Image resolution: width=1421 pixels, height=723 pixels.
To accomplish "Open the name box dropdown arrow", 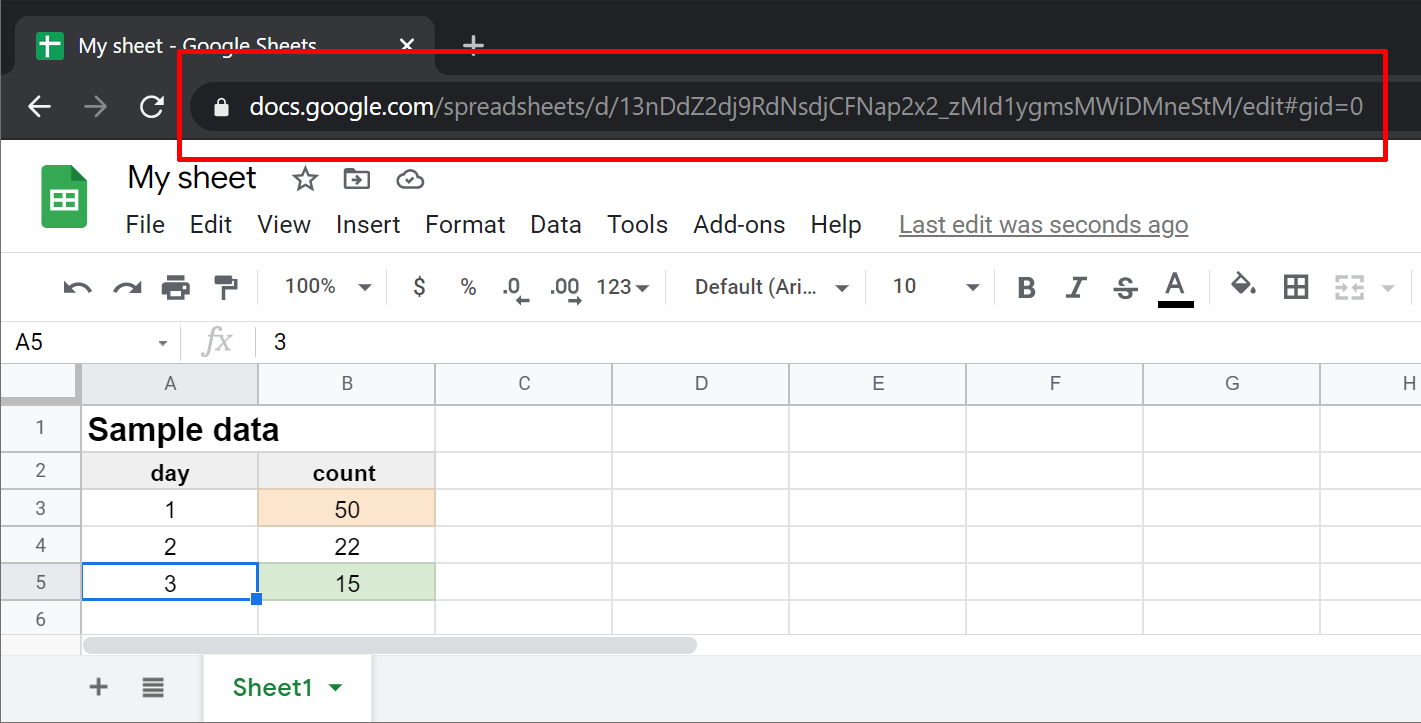I will pyautogui.click(x=163, y=343).
